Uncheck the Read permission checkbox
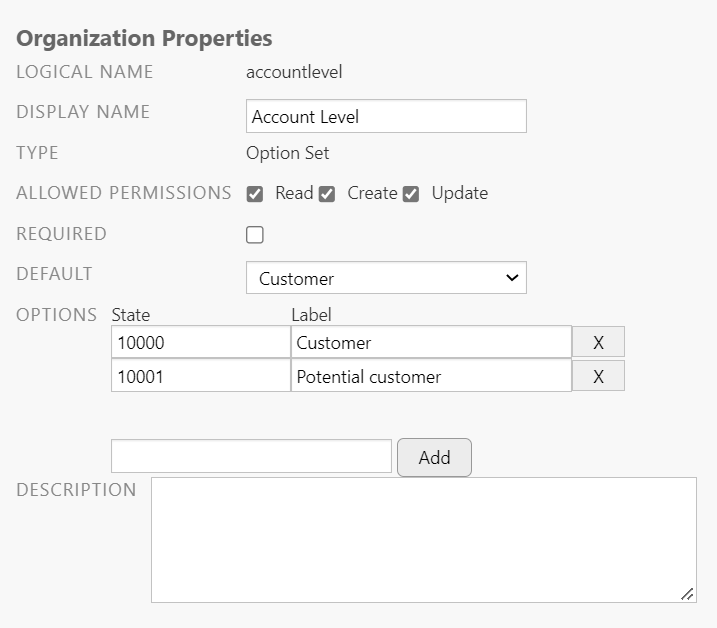The height and width of the screenshot is (628, 717). (255, 194)
